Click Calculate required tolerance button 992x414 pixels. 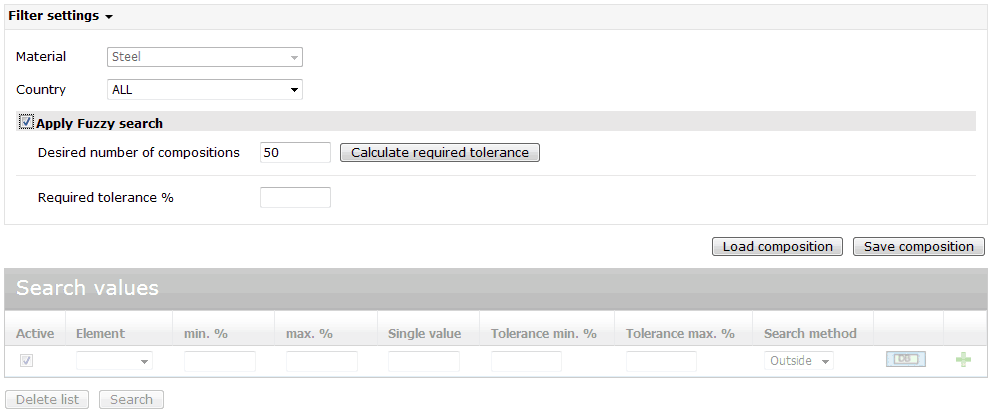coord(440,153)
